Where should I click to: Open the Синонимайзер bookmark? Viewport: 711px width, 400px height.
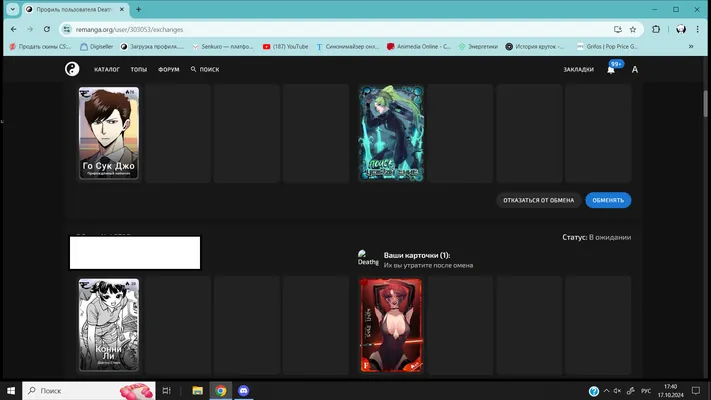point(347,46)
